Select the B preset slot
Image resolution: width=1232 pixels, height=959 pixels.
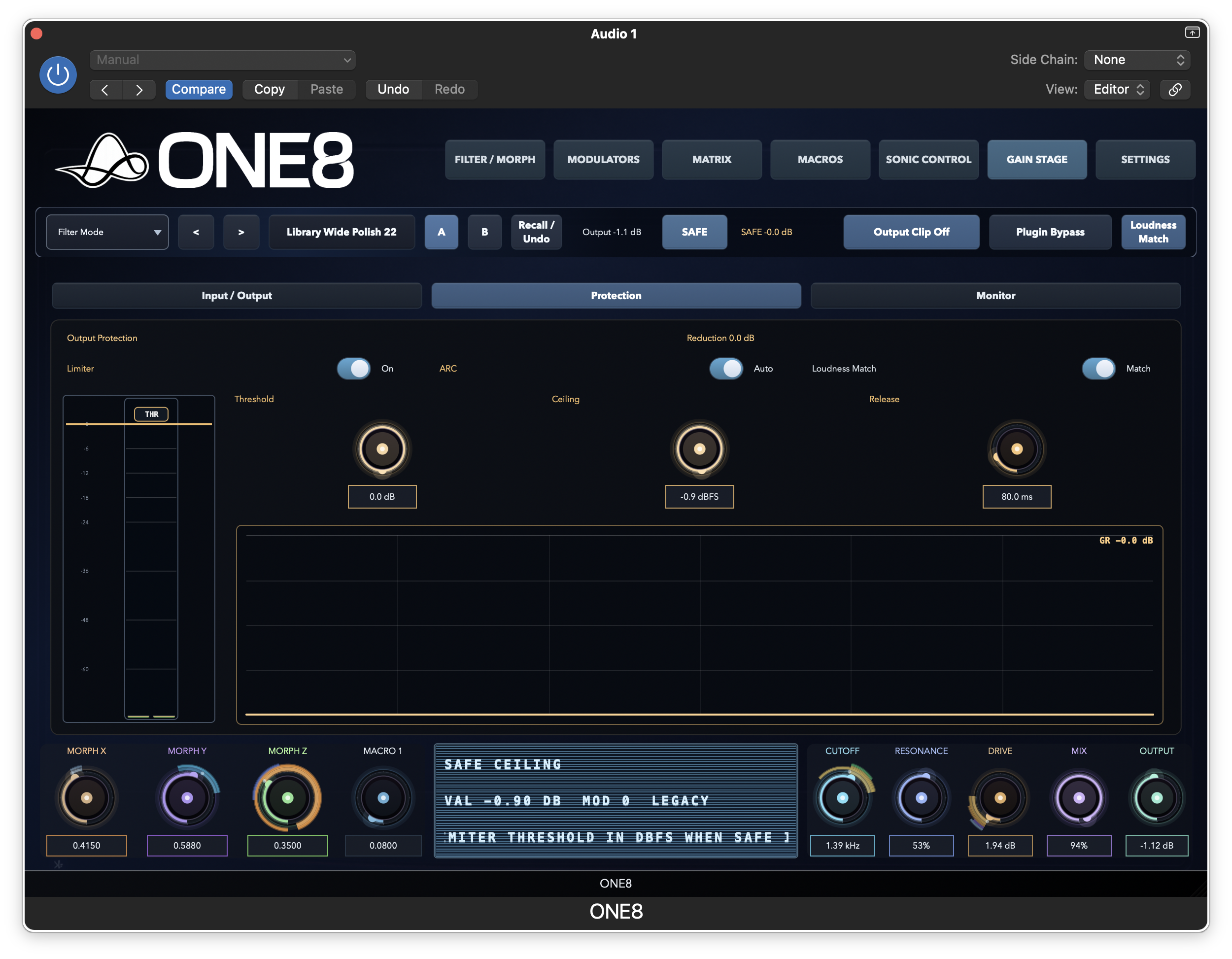[x=484, y=232]
